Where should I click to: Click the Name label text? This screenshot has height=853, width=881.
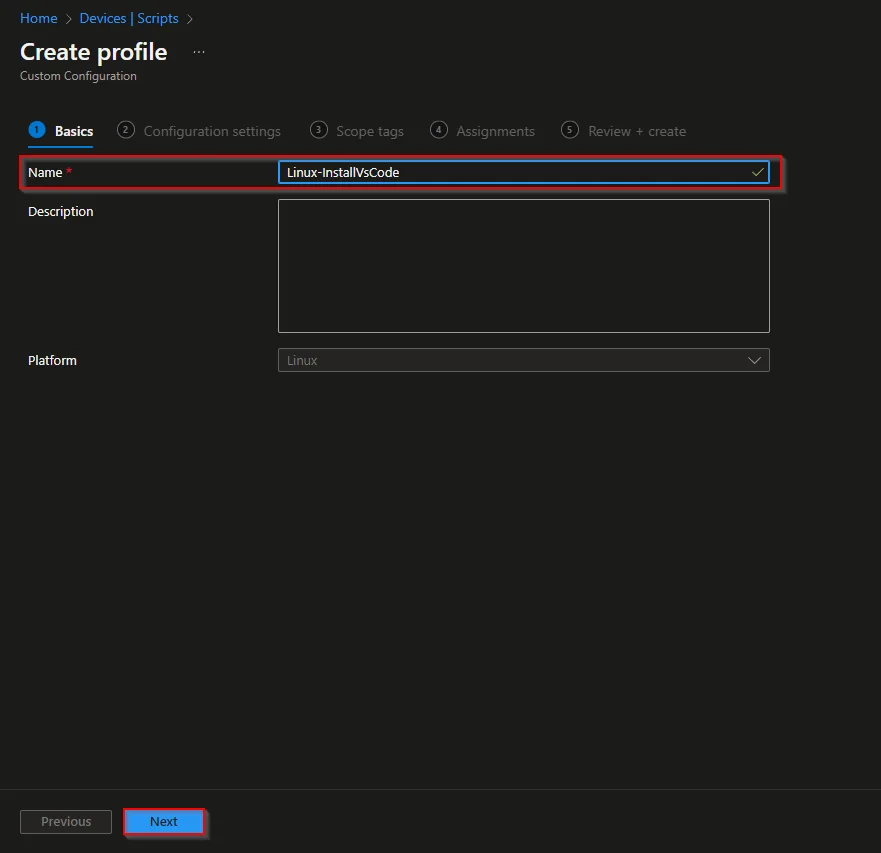click(45, 173)
